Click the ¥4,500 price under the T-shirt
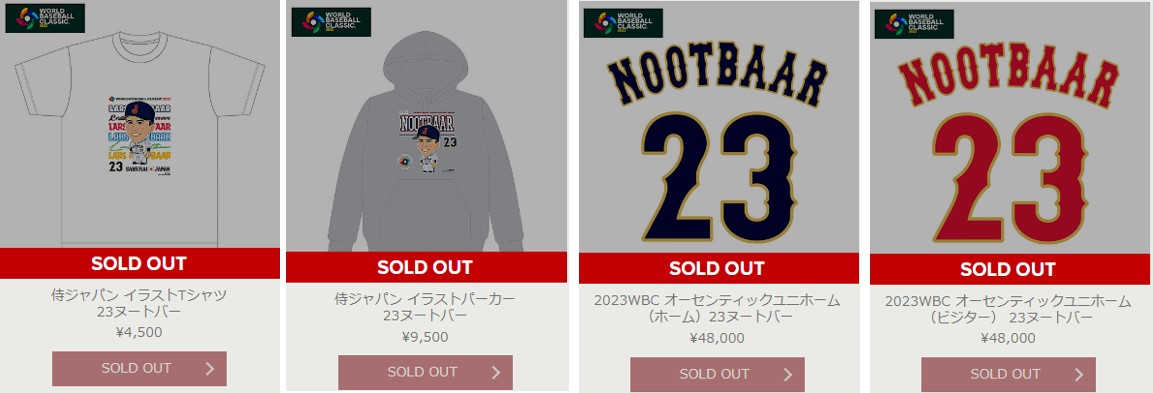1153x393 pixels. pos(139,333)
